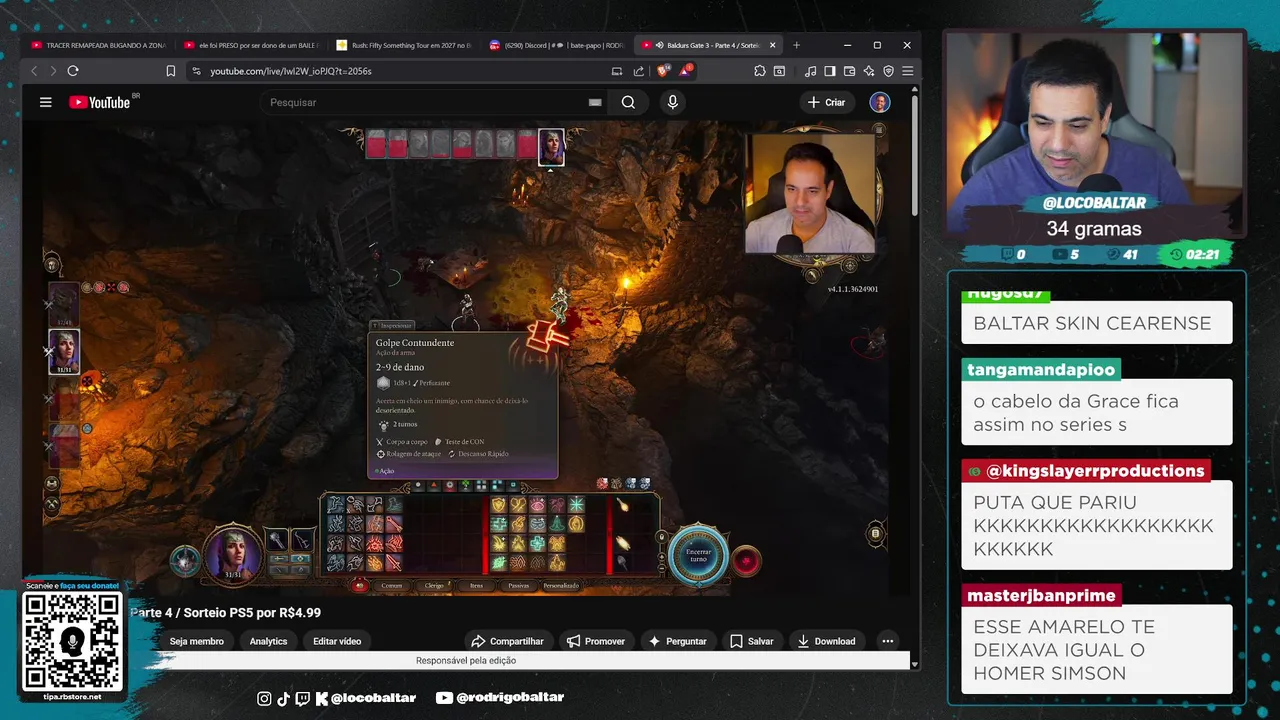Open a new browser tab with plus

(797, 45)
